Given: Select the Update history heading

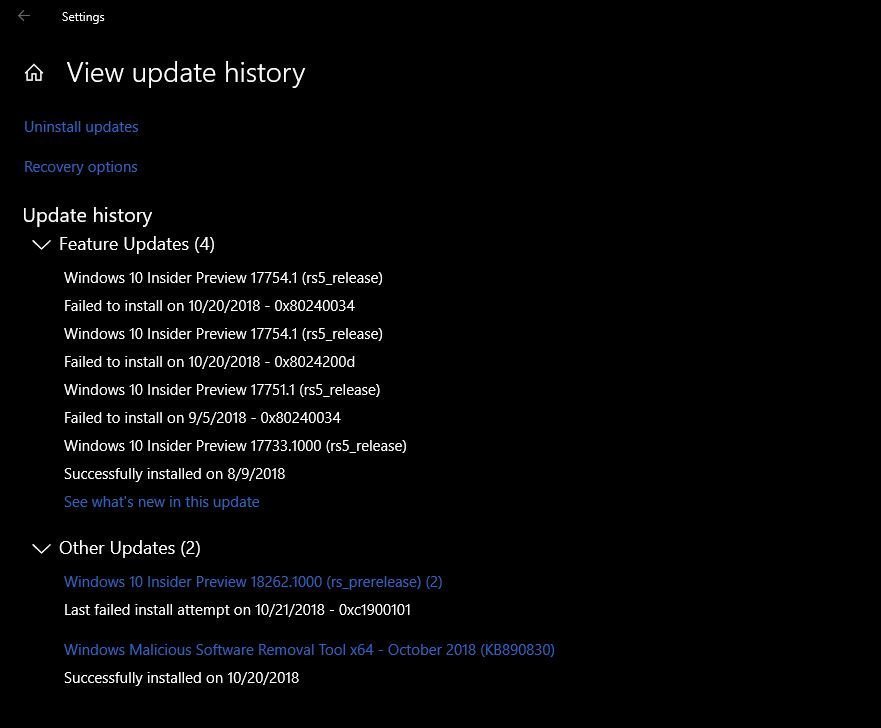Looking at the screenshot, I should 87,215.
